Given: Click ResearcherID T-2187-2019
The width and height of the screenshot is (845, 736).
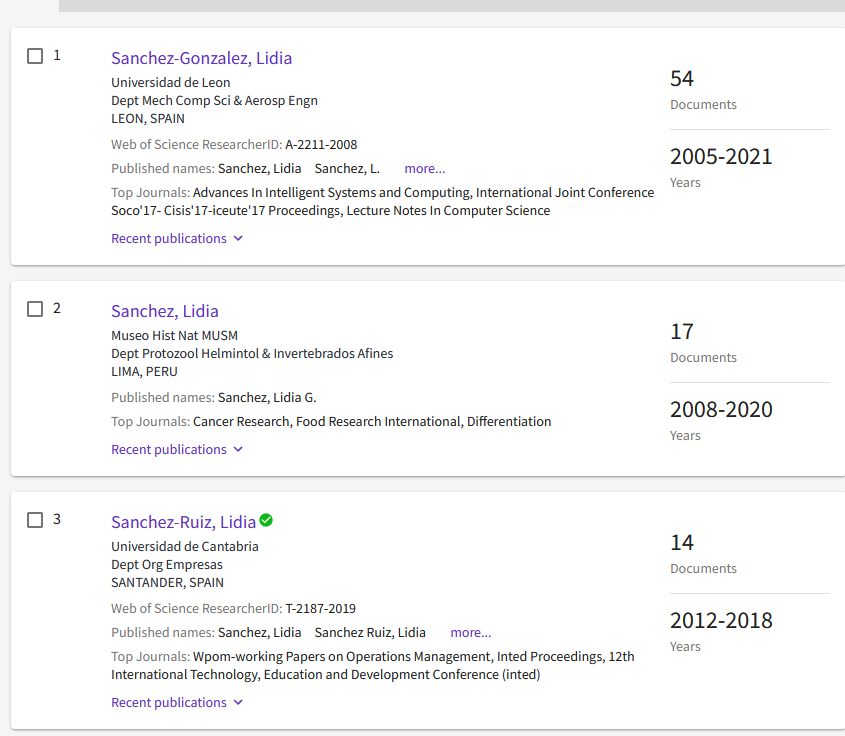Looking at the screenshot, I should [320, 608].
